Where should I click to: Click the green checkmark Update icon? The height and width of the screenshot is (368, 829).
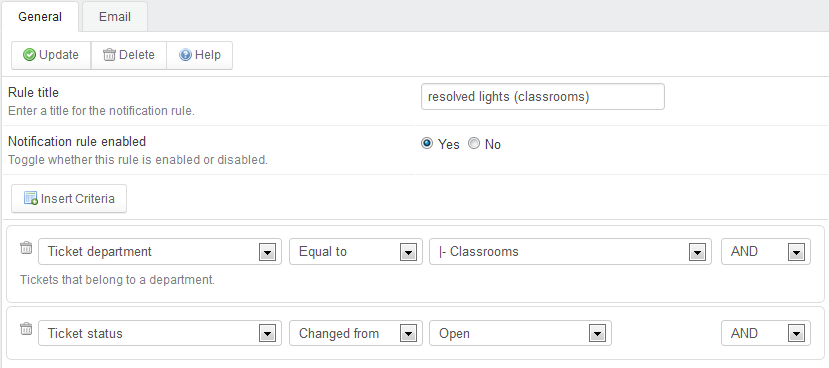point(30,55)
